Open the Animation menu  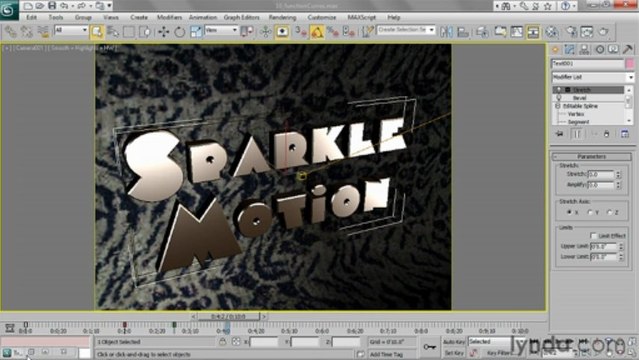pos(203,18)
